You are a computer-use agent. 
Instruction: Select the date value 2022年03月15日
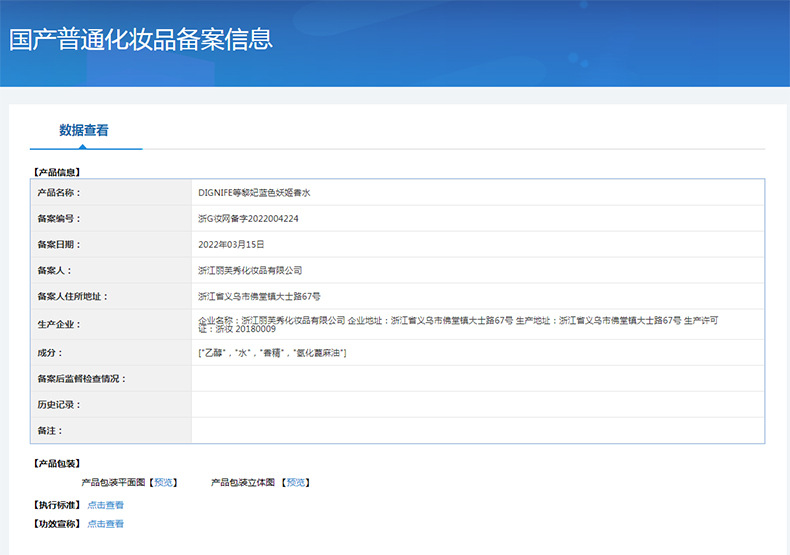tap(231, 244)
